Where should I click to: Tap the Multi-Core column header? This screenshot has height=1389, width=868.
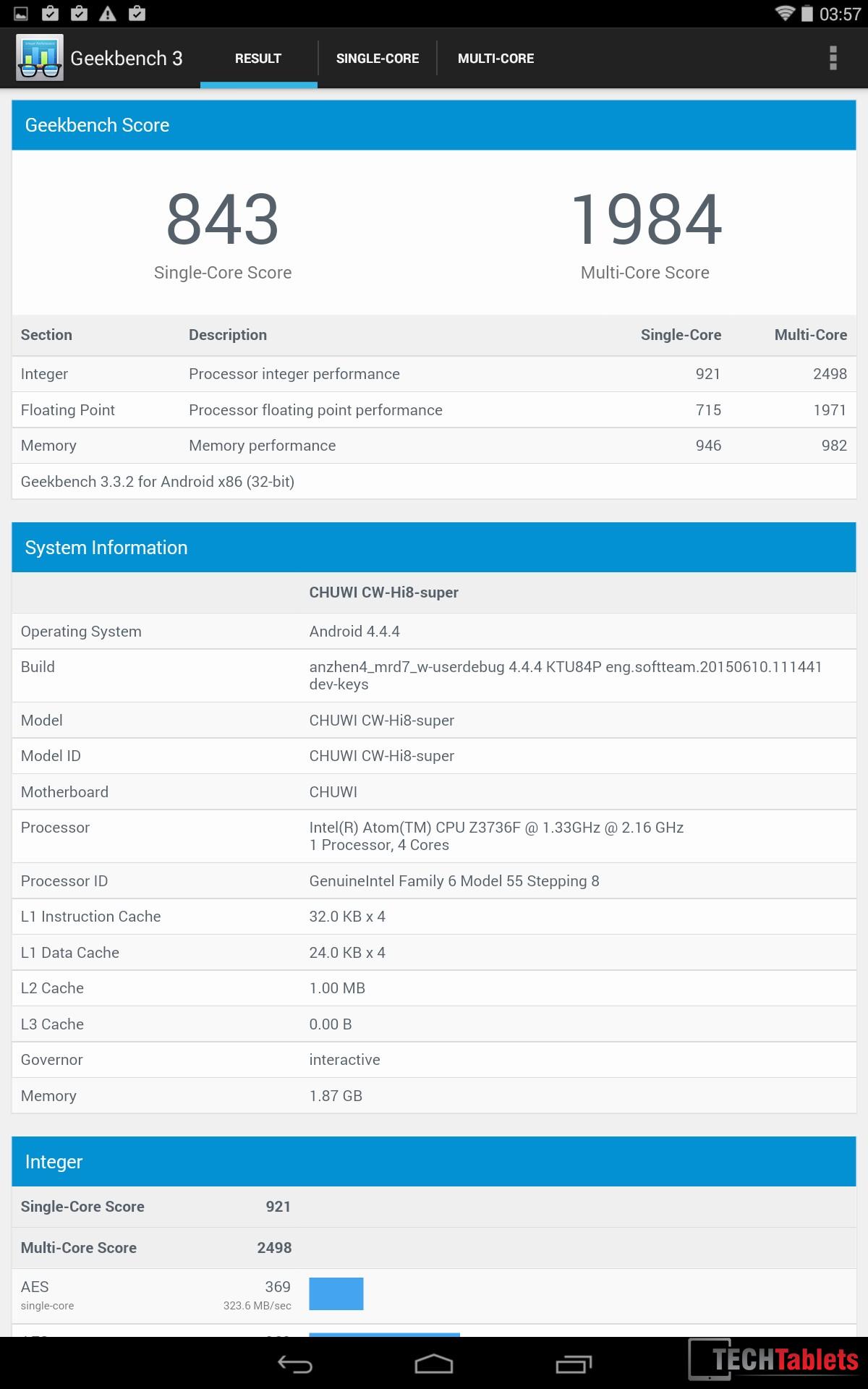[x=811, y=335]
